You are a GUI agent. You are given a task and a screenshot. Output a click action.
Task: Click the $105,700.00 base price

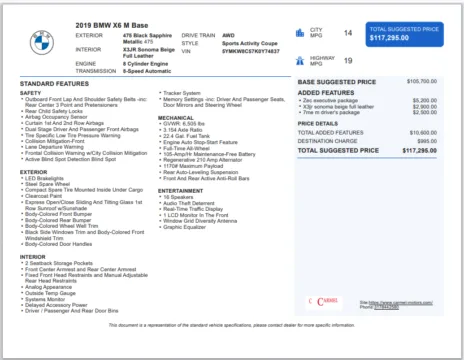click(x=422, y=81)
